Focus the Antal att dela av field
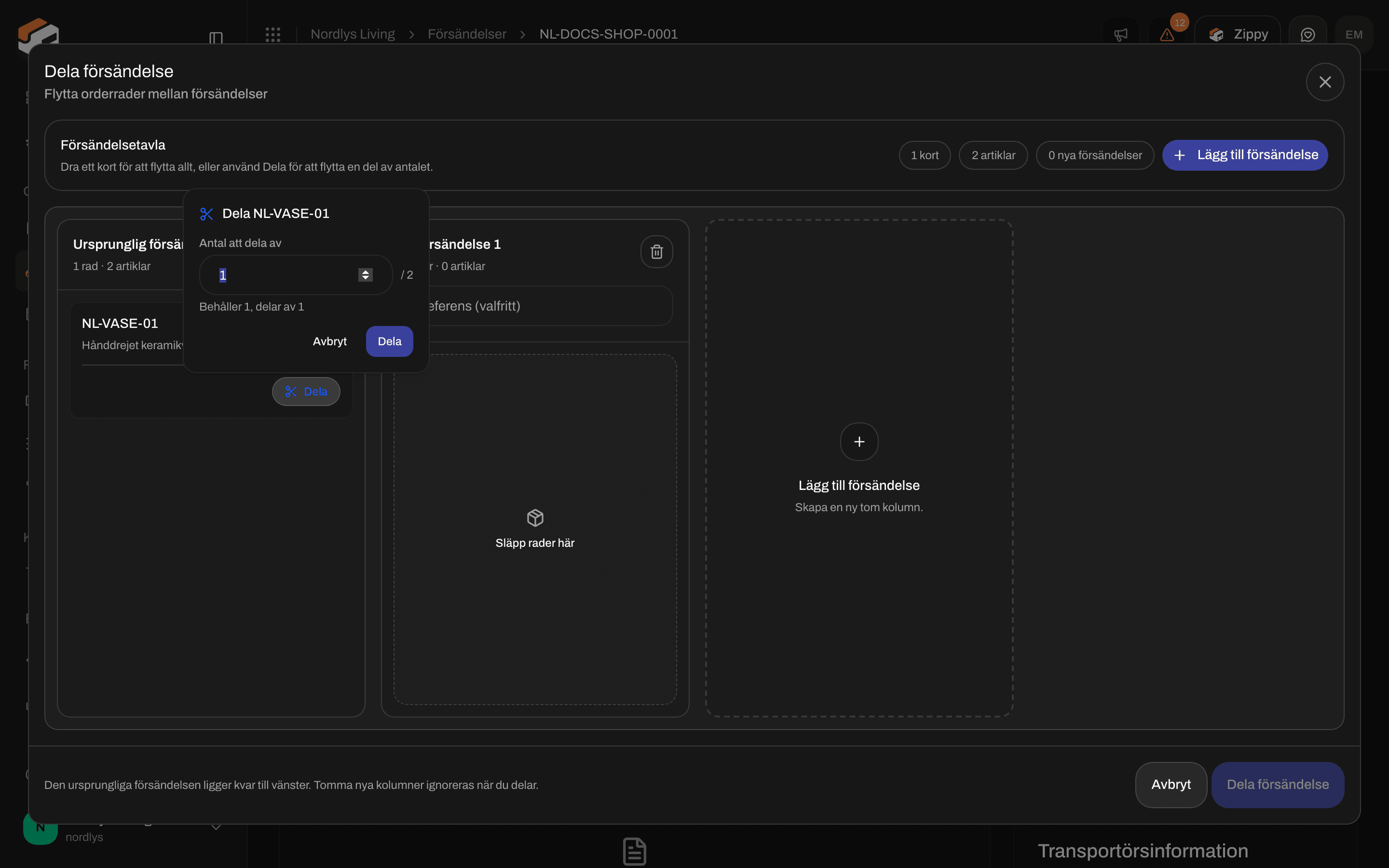1389x868 pixels. point(296,275)
